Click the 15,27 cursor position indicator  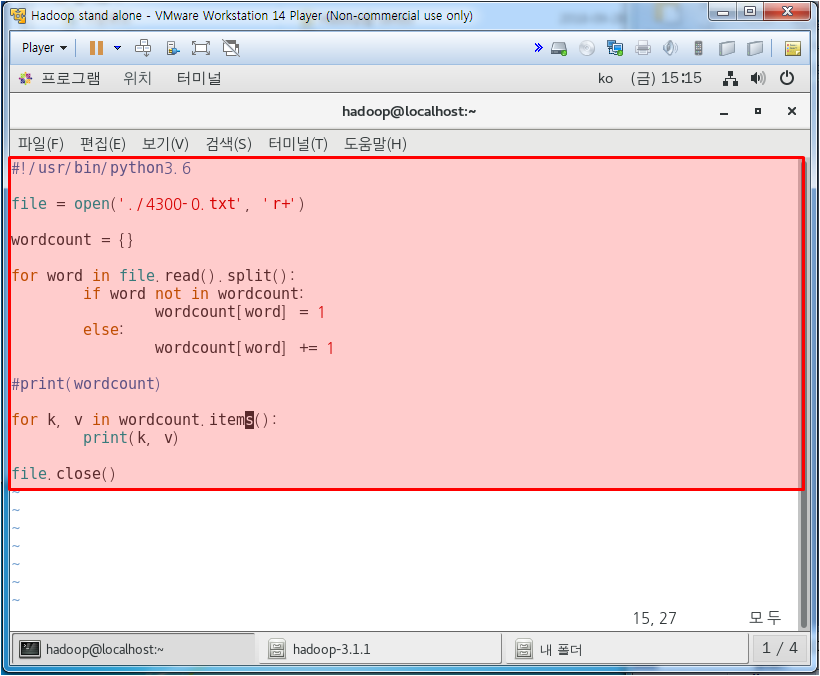tap(654, 618)
